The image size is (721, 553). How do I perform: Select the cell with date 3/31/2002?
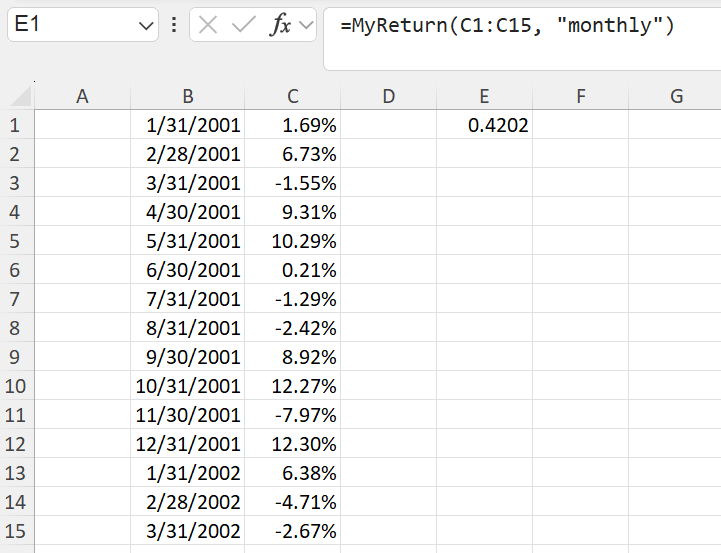[x=188, y=531]
